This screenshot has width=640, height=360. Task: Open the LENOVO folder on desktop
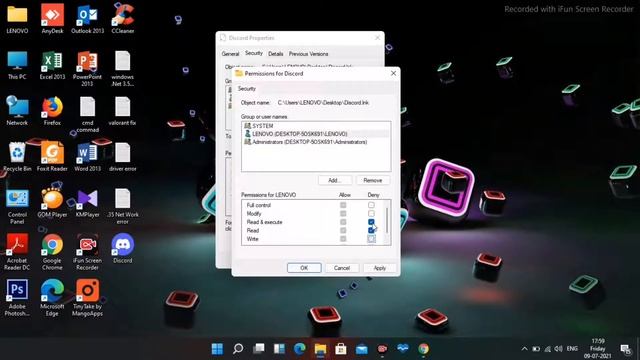(17, 19)
